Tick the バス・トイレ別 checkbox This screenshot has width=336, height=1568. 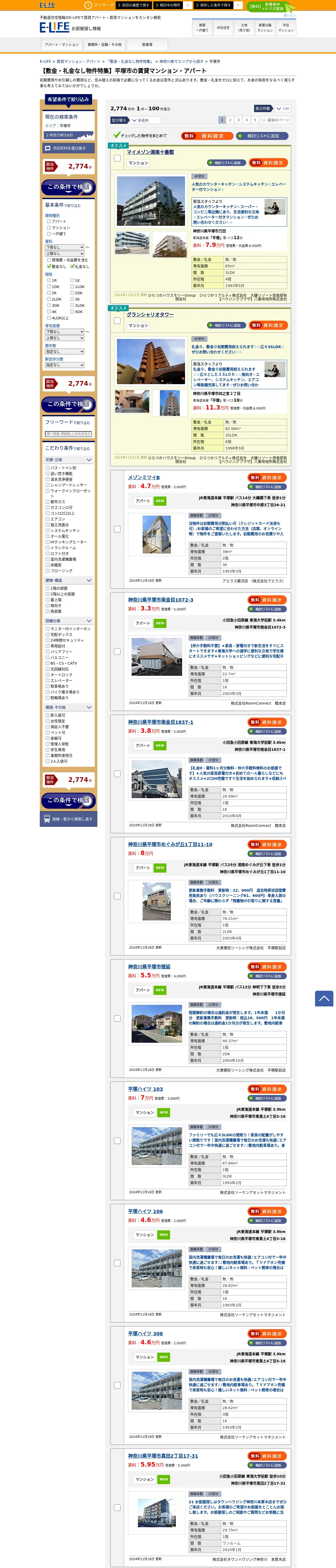tap(48, 468)
